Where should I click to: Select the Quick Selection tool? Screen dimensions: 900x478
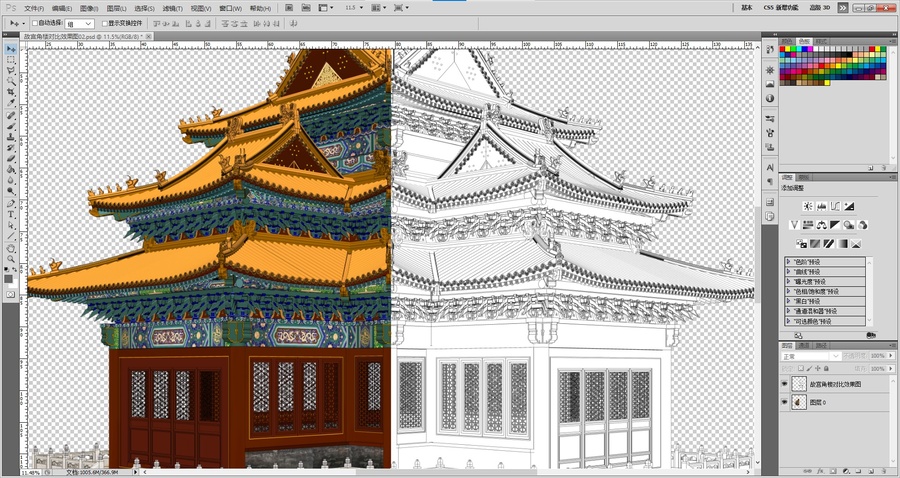pyautogui.click(x=11, y=81)
